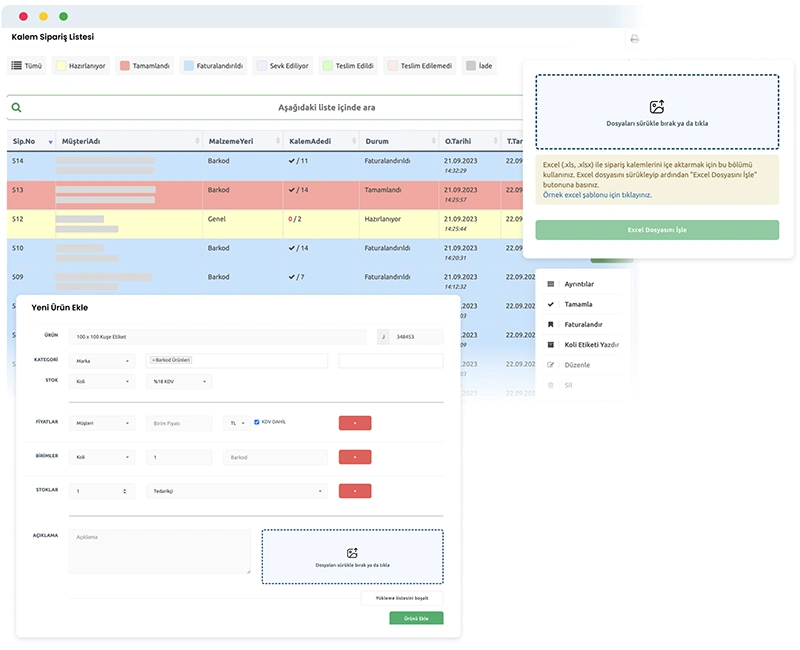Click the red button in Fiyatlar row
The width and height of the screenshot is (800, 650).
tap(355, 423)
